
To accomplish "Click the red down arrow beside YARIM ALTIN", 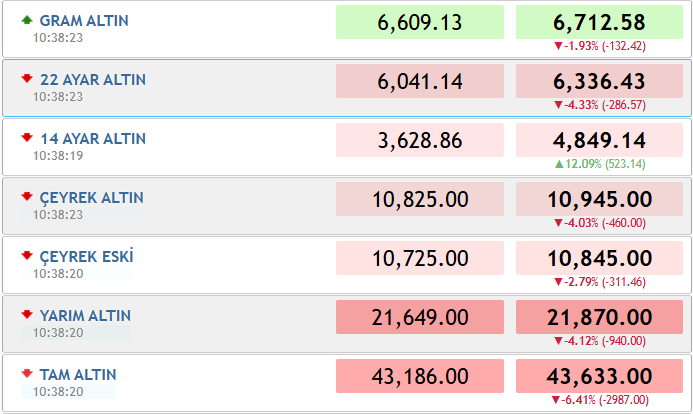I will click(x=27, y=315).
